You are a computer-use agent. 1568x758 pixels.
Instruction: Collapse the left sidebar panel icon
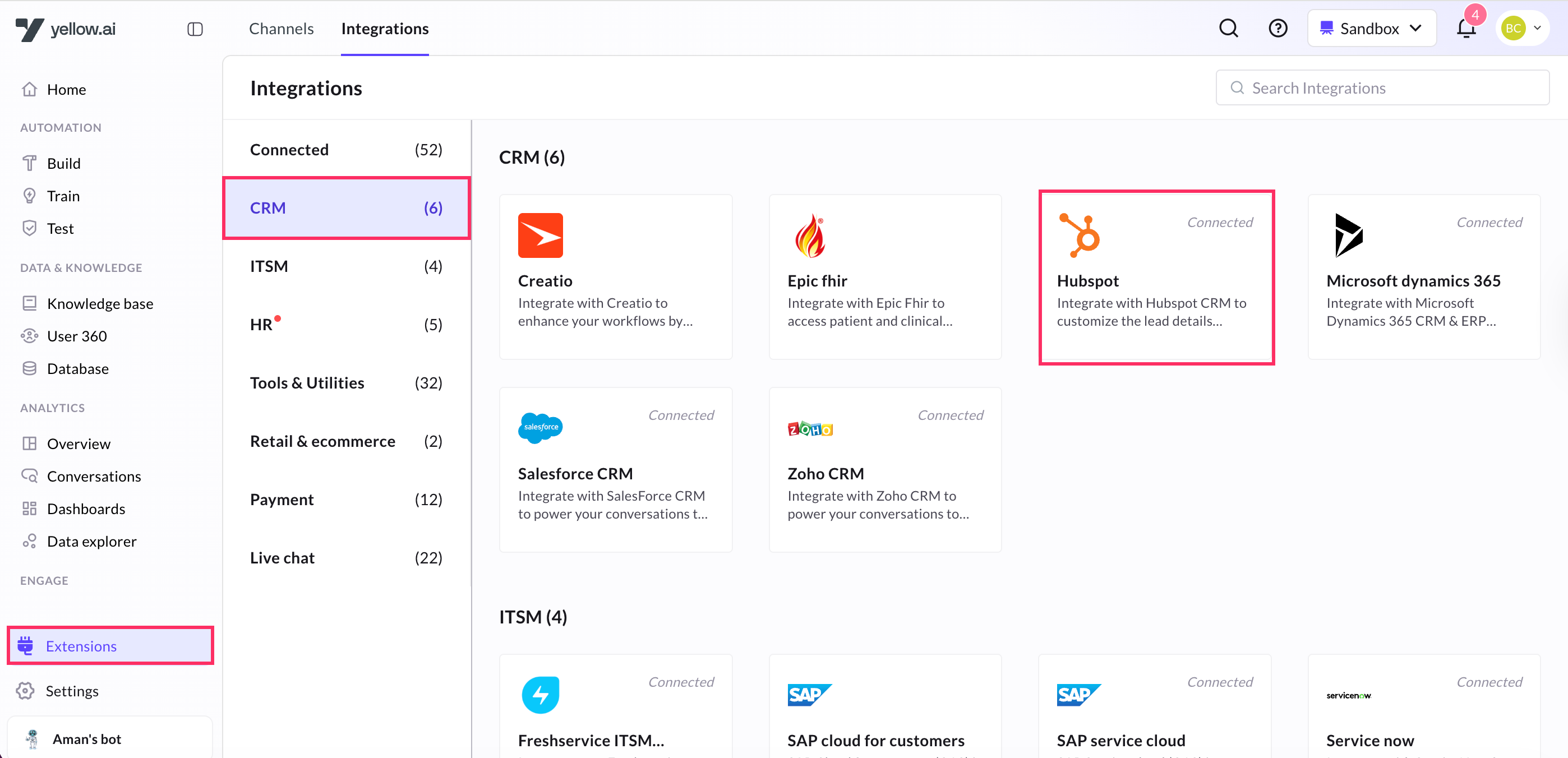tap(195, 29)
